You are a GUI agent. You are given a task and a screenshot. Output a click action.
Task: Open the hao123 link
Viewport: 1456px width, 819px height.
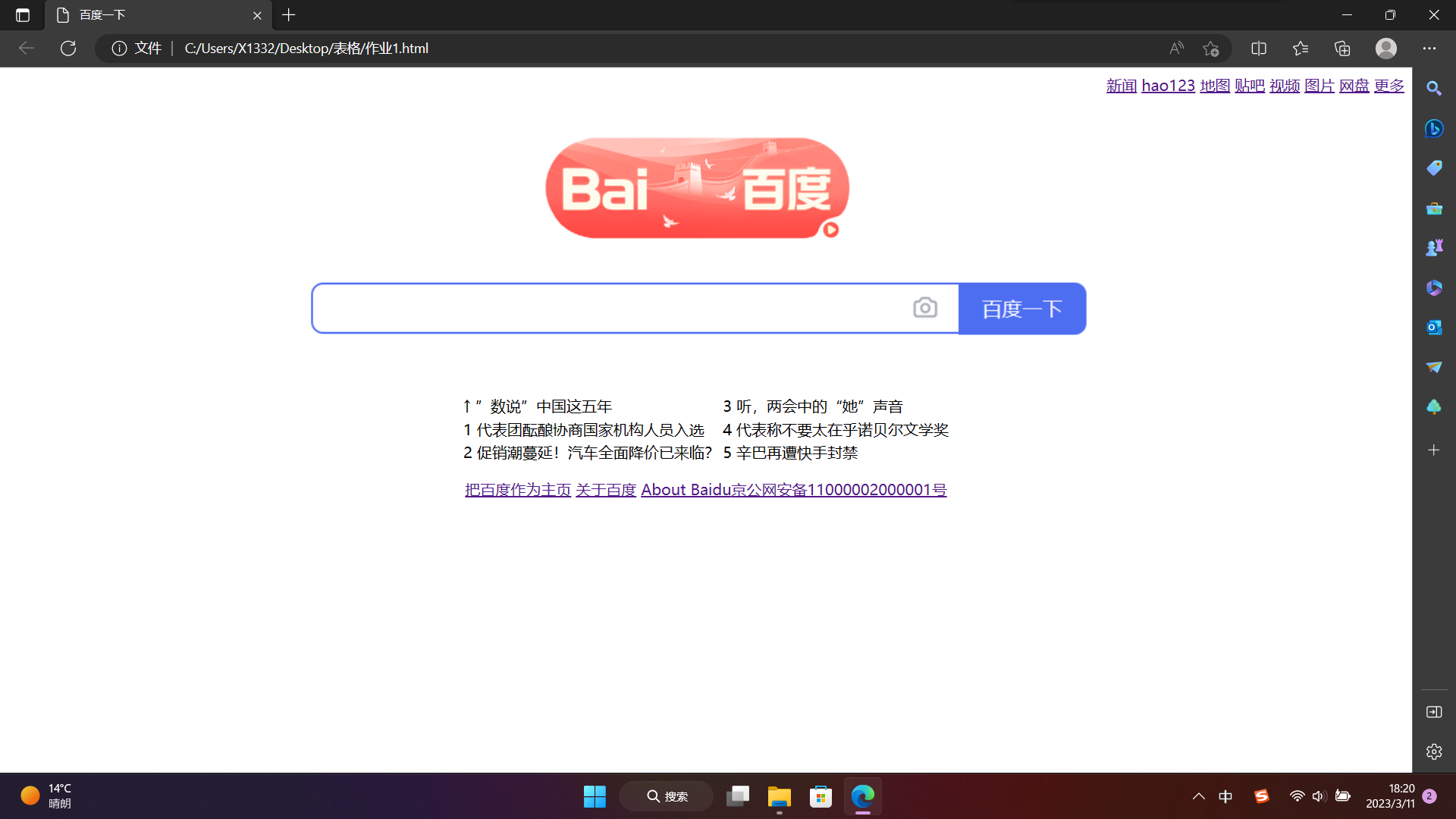(1168, 86)
